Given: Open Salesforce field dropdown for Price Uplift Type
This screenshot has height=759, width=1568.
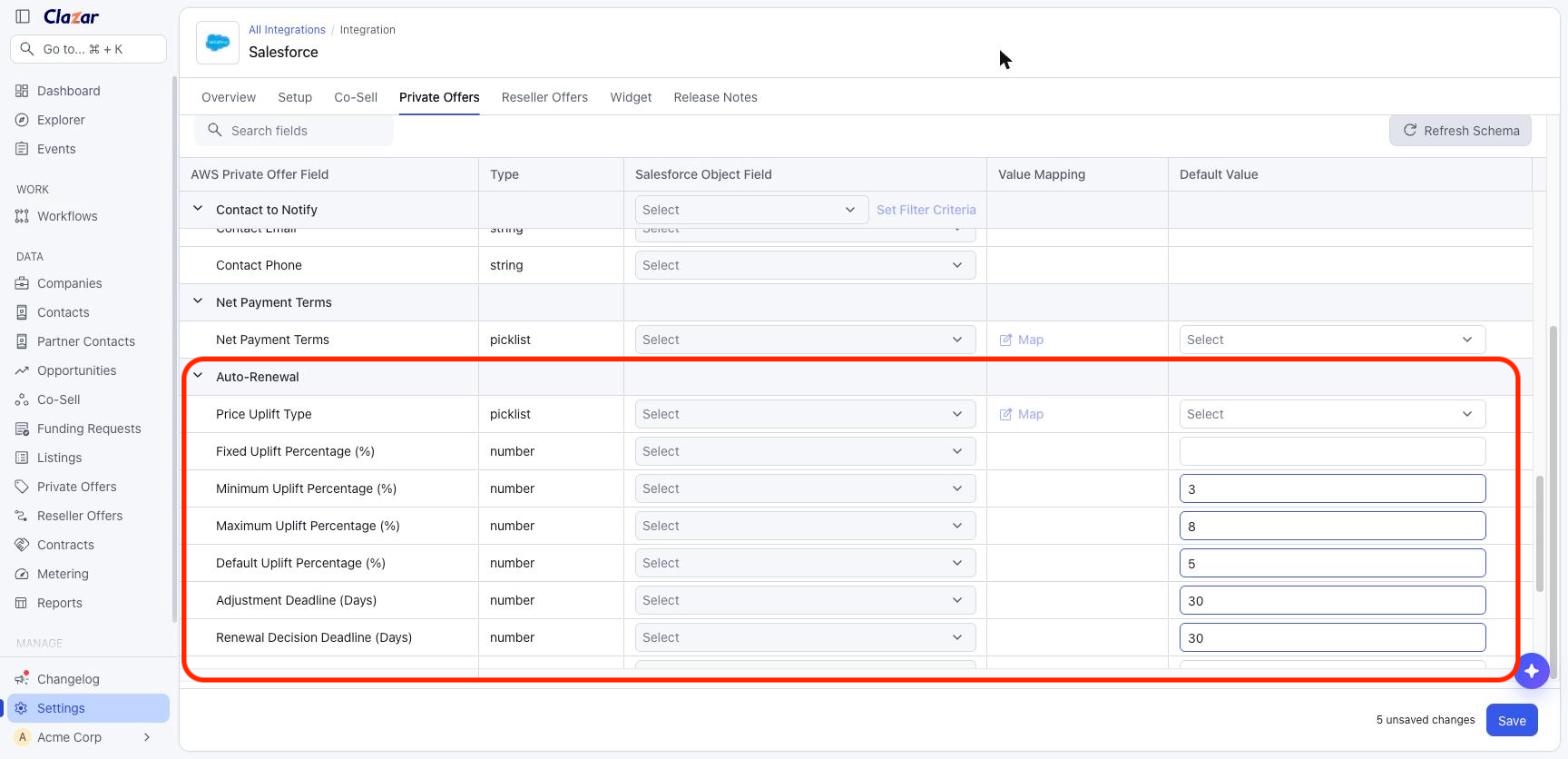Looking at the screenshot, I should (805, 414).
